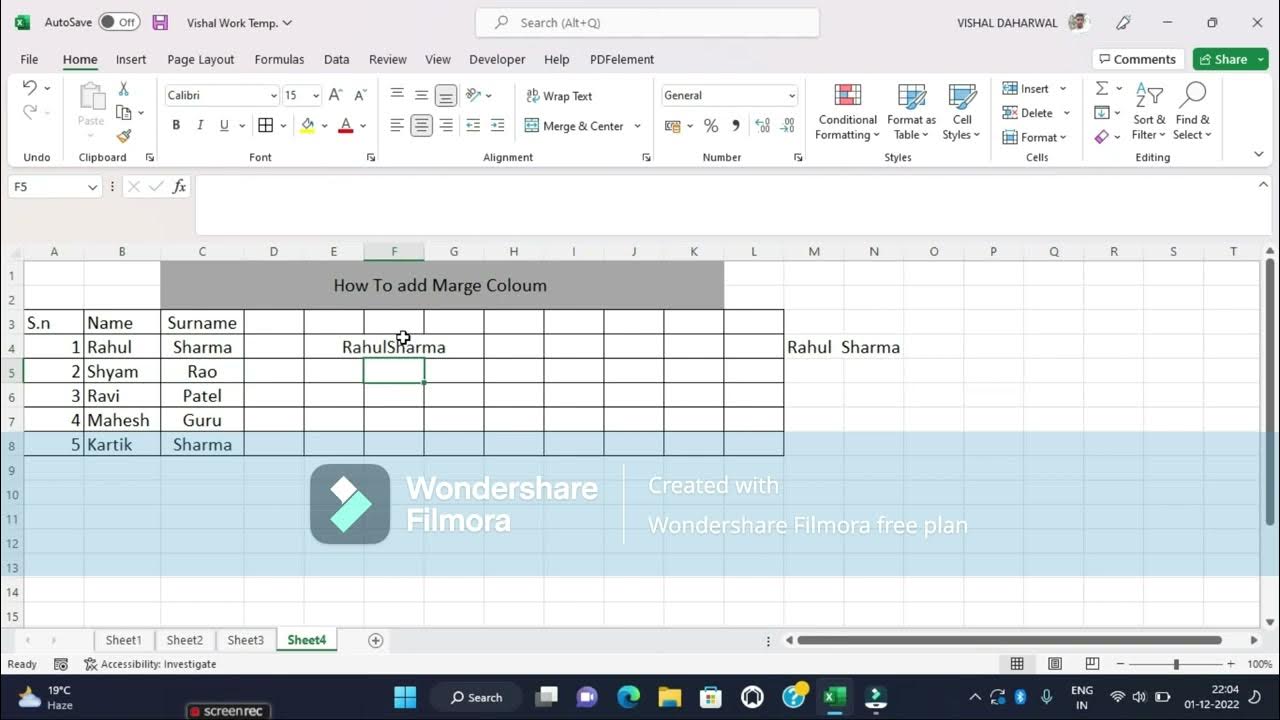Click in the Search (Alt+Q) box
This screenshot has width=1280, height=720.
[647, 22]
